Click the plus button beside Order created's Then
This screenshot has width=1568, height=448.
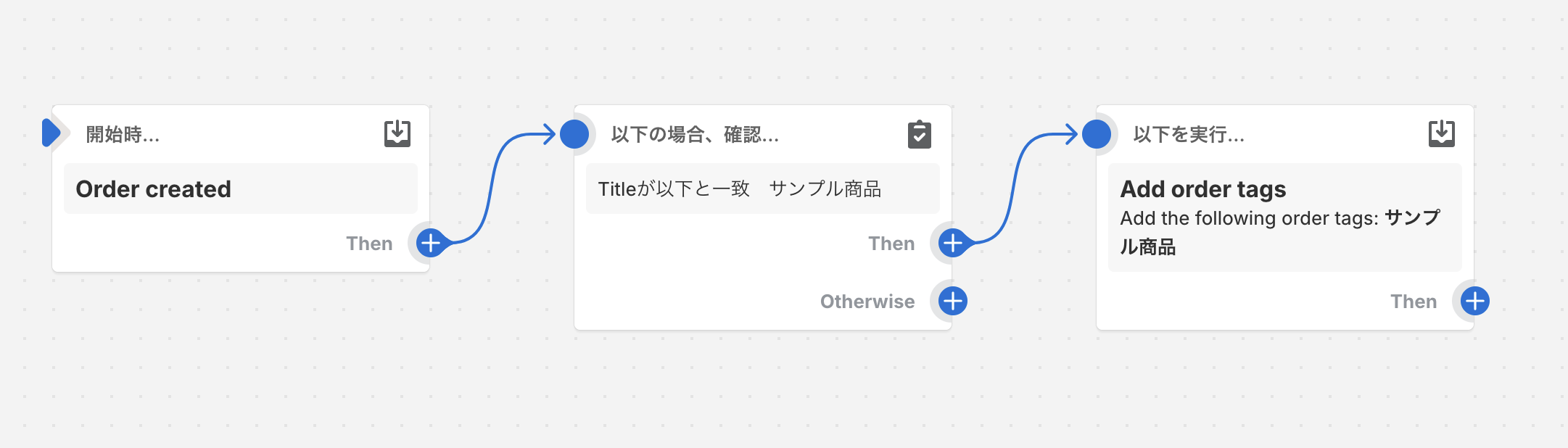pos(431,243)
